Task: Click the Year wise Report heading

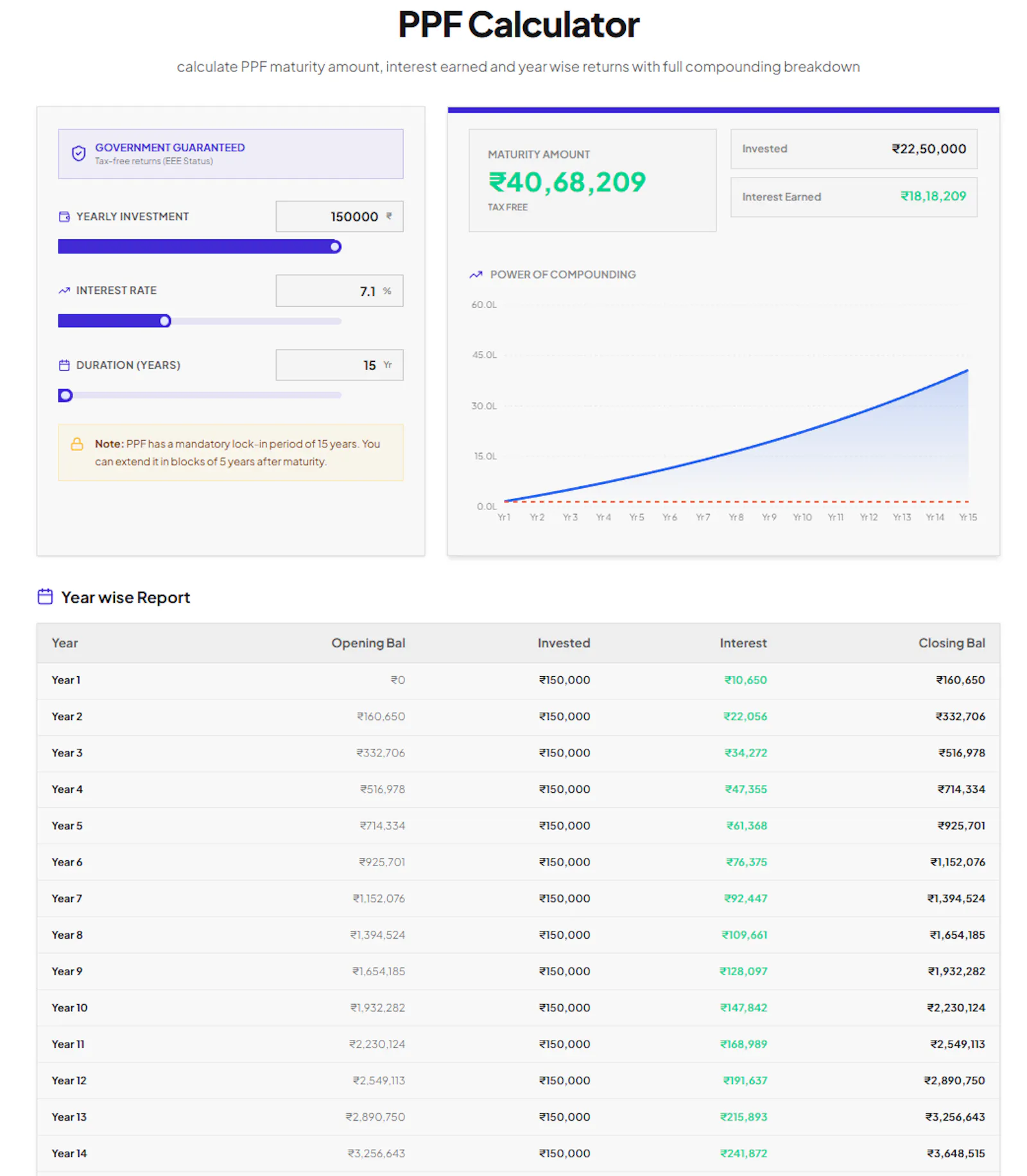Action: (x=126, y=597)
